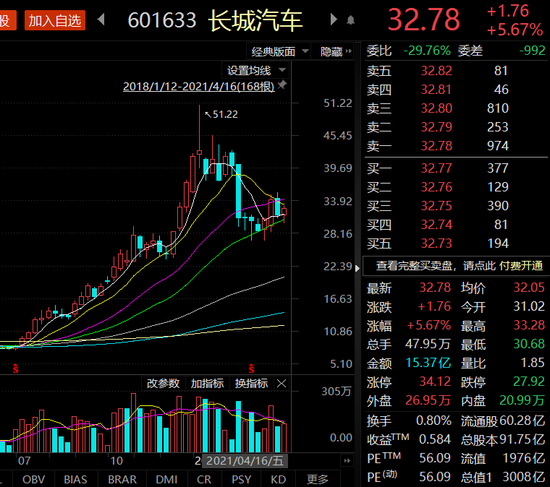
Task: Click 涨停 price 34.12
Action: (435, 381)
